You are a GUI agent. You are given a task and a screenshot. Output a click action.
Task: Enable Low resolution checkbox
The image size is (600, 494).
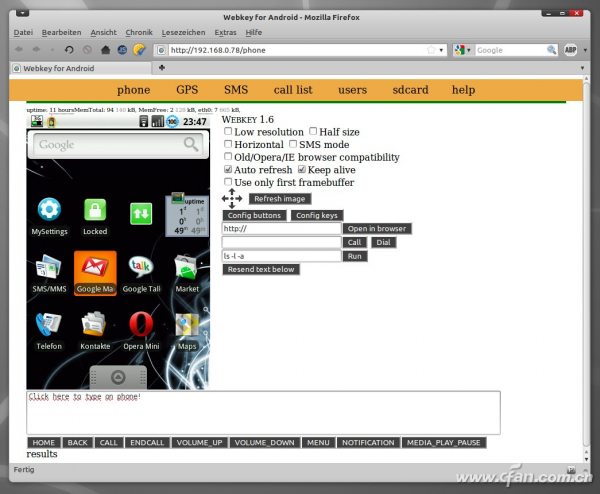[x=228, y=131]
